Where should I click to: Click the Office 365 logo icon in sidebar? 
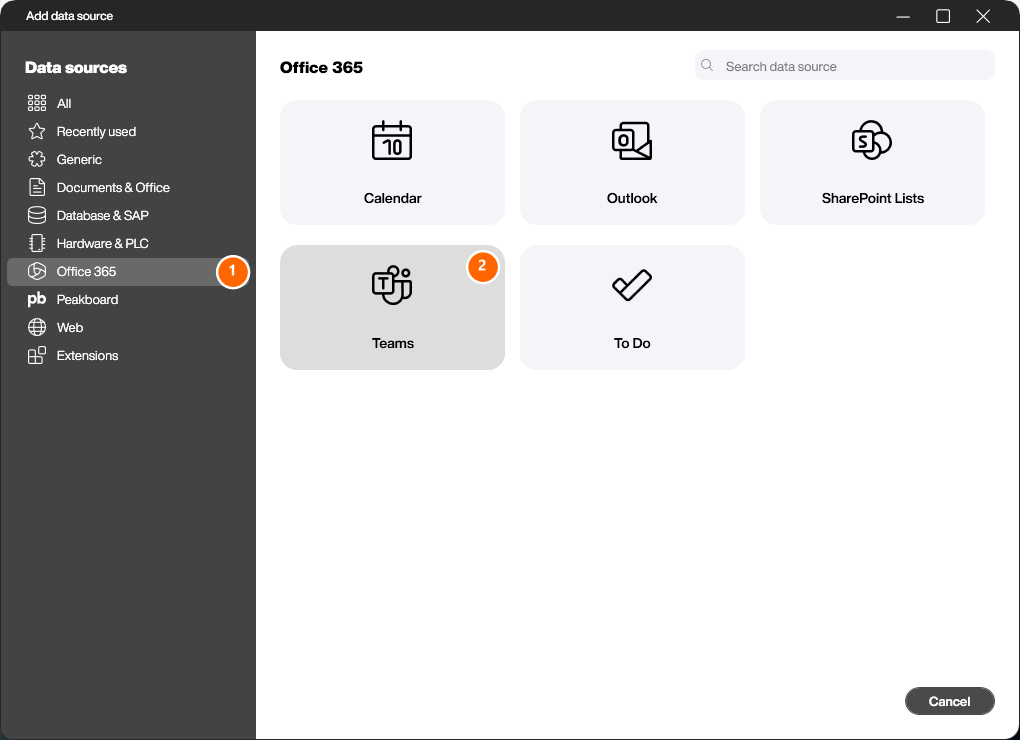pyautogui.click(x=37, y=271)
